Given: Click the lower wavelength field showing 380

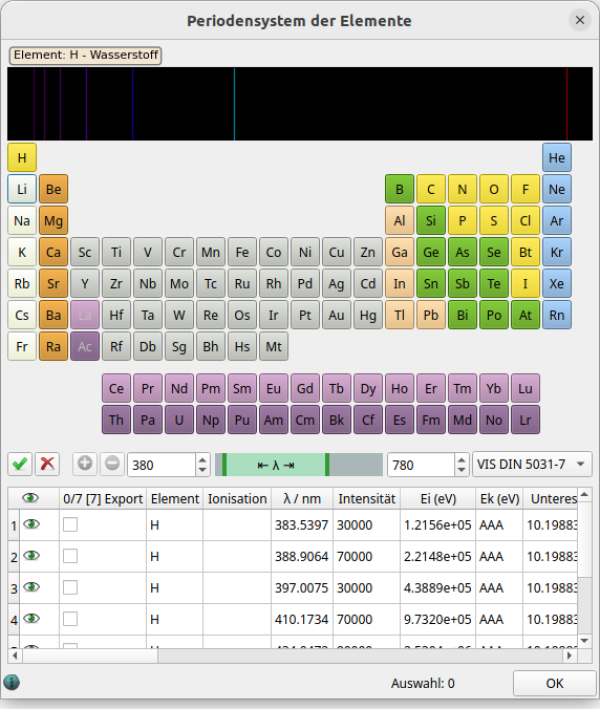Looking at the screenshot, I should [162, 464].
